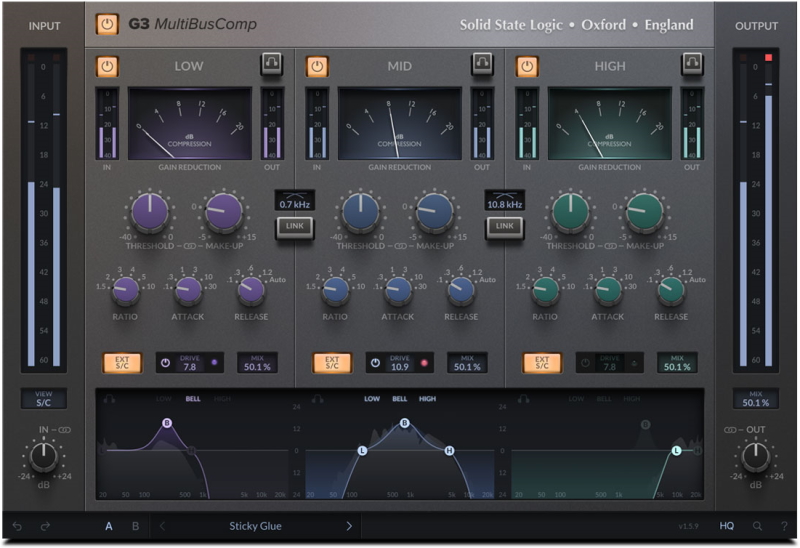
Task: Select HIGH filter in MID sidechain EQ
Action: [428, 399]
